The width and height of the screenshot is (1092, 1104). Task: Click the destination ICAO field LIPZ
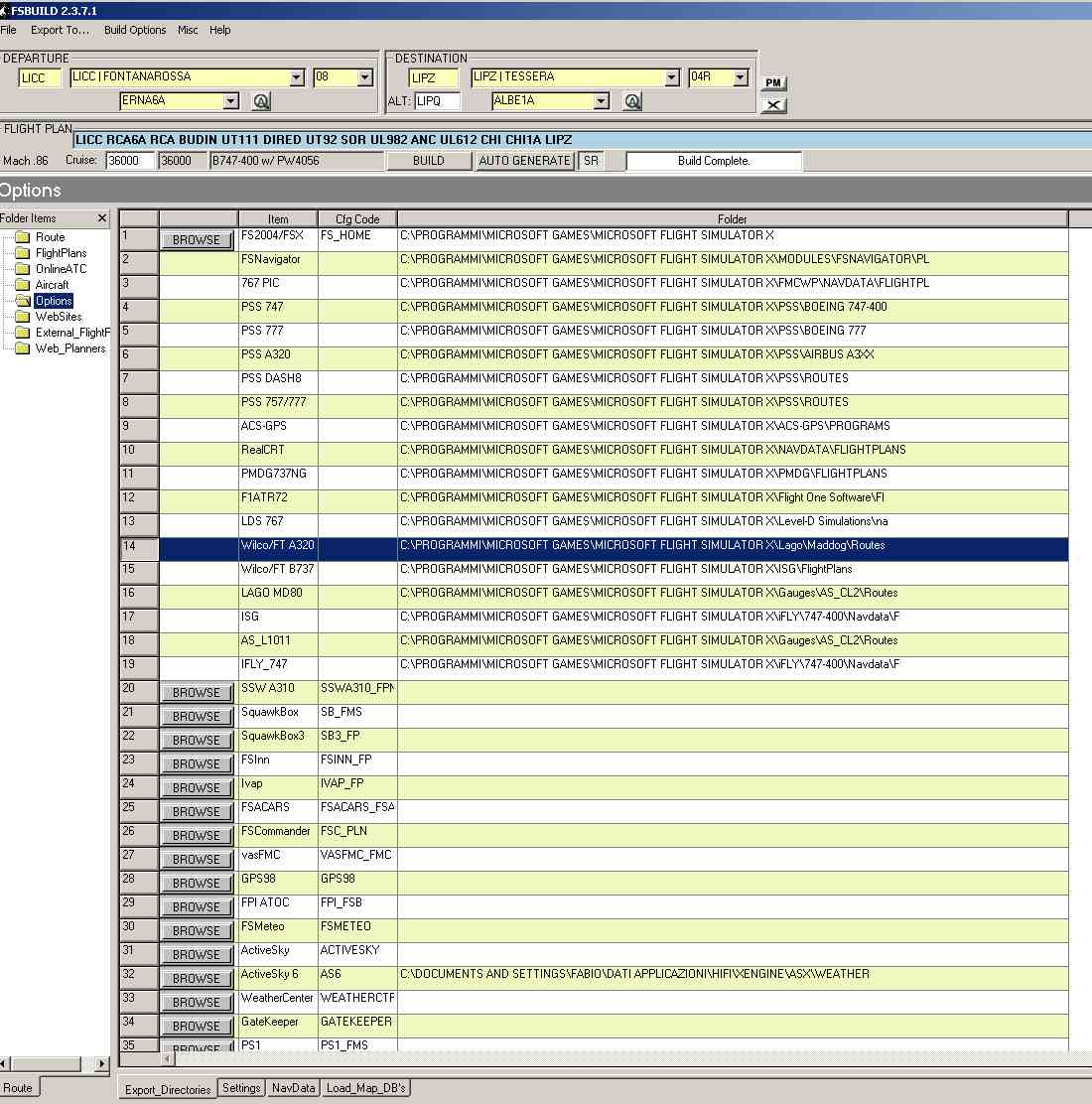(433, 78)
